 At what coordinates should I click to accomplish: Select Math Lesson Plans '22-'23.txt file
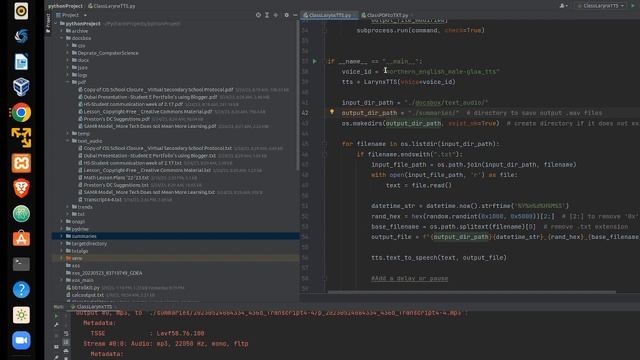(116, 178)
